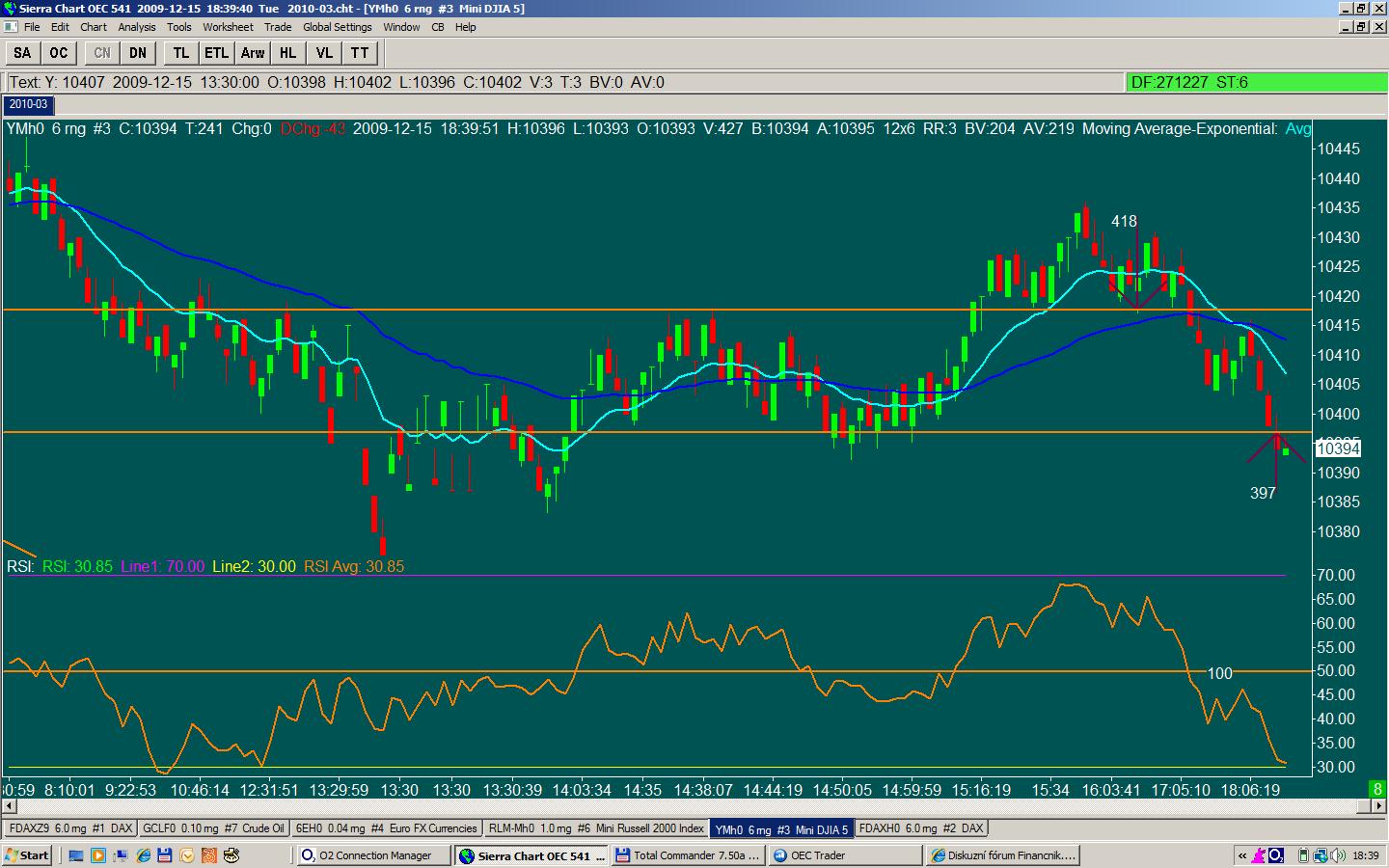The image size is (1389, 868).
Task: Choose the Arw arrow drawing tool
Action: point(253,53)
